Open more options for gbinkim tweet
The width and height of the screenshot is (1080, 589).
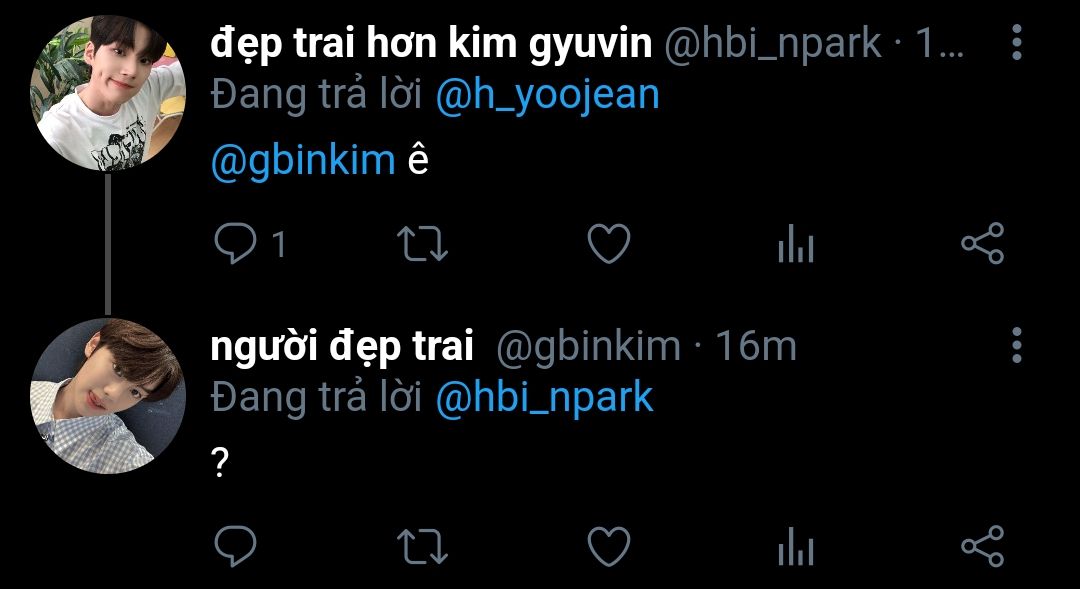(1017, 344)
